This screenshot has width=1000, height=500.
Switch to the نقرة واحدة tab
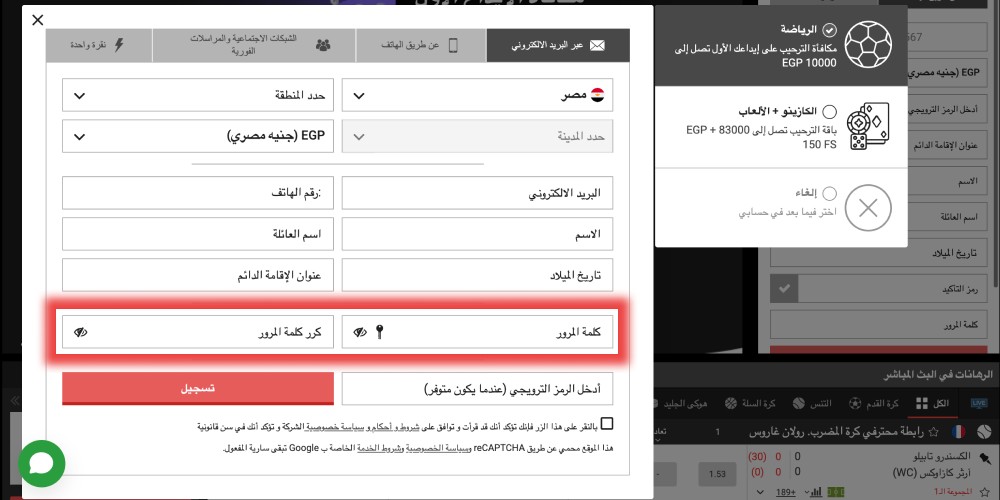pos(99,45)
